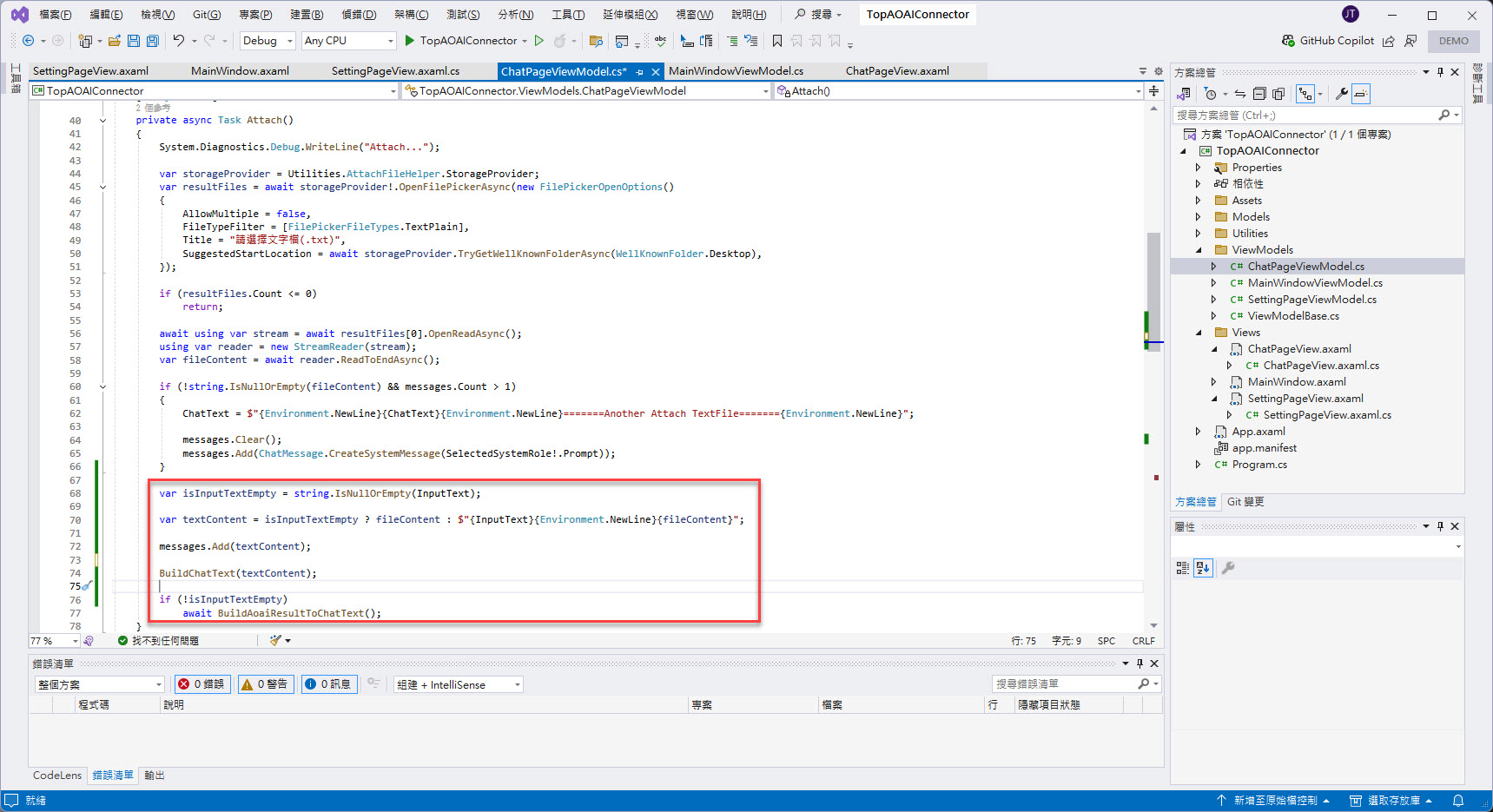This screenshot has height=812, width=1493.
Task: Expand the Models folder in Solution Explorer
Action: [x=1198, y=217]
